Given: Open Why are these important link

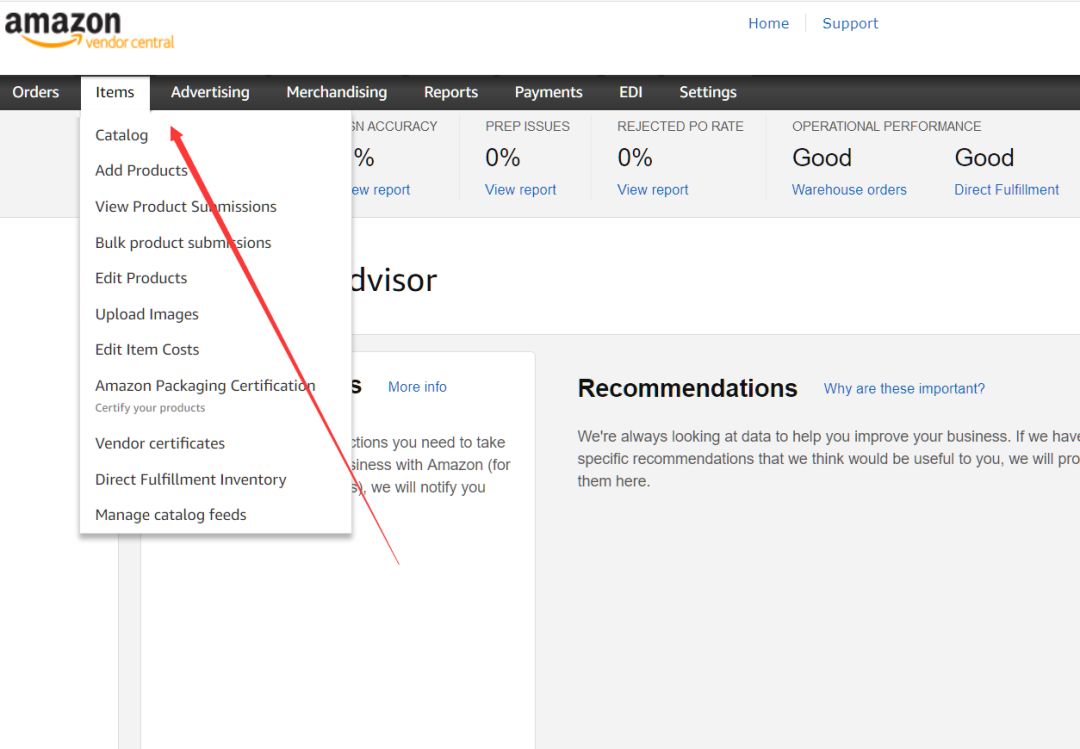Looking at the screenshot, I should tap(904, 389).
